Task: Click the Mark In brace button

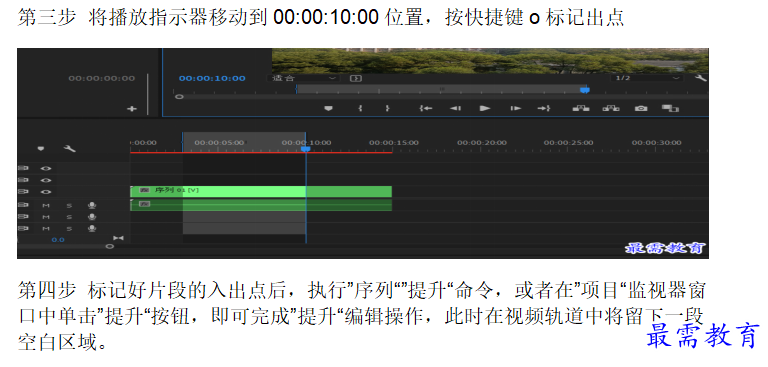Action: click(360, 108)
